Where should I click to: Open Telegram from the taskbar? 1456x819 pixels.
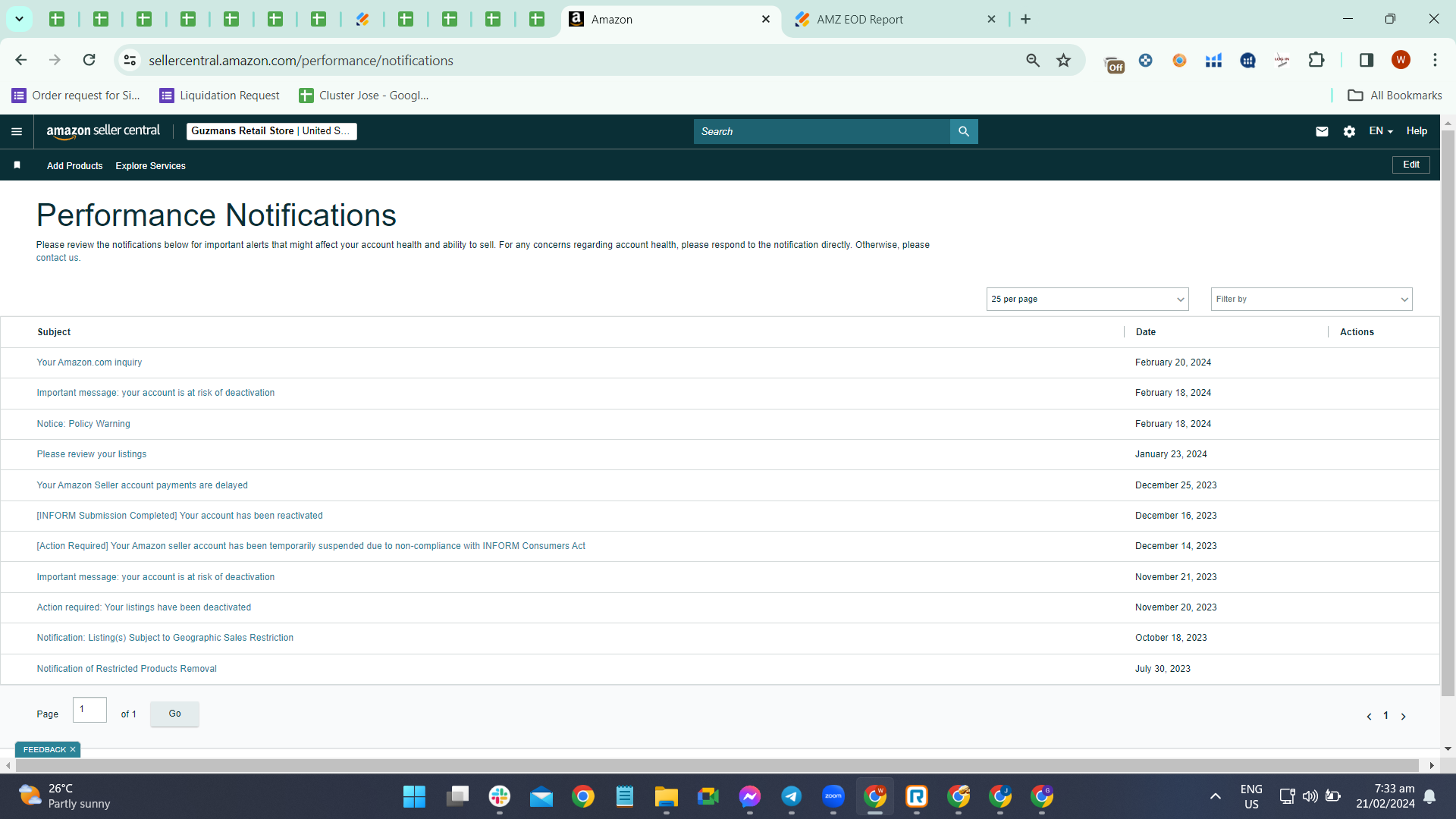[792, 796]
